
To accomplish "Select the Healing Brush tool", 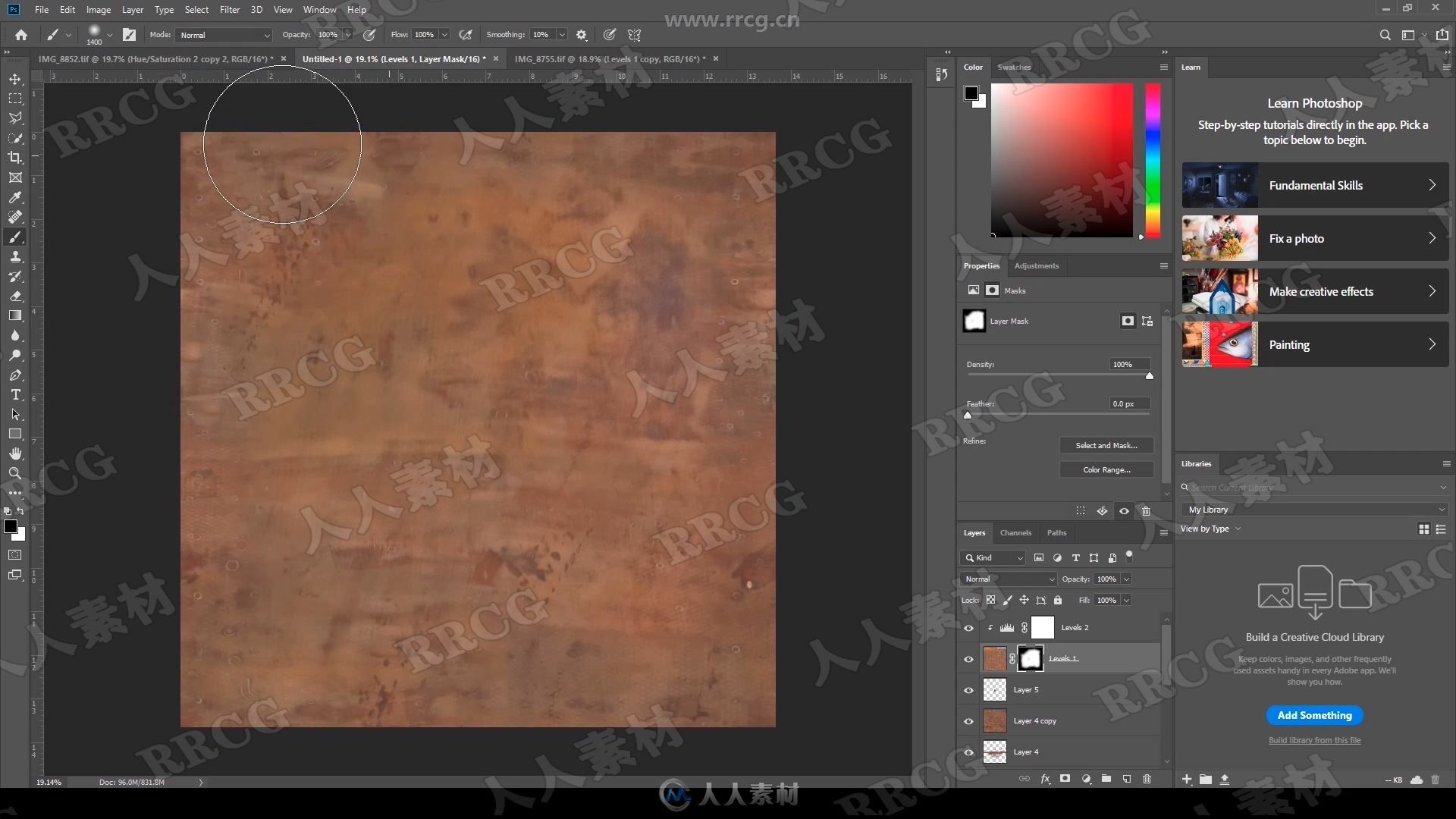I will (x=15, y=216).
